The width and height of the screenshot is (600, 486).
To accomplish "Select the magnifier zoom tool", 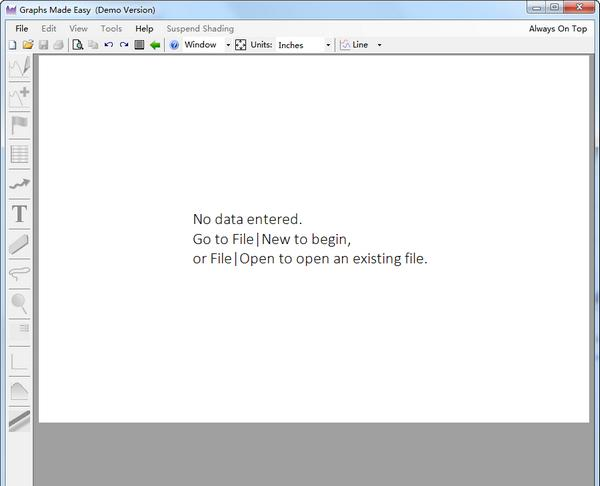I will [20, 304].
